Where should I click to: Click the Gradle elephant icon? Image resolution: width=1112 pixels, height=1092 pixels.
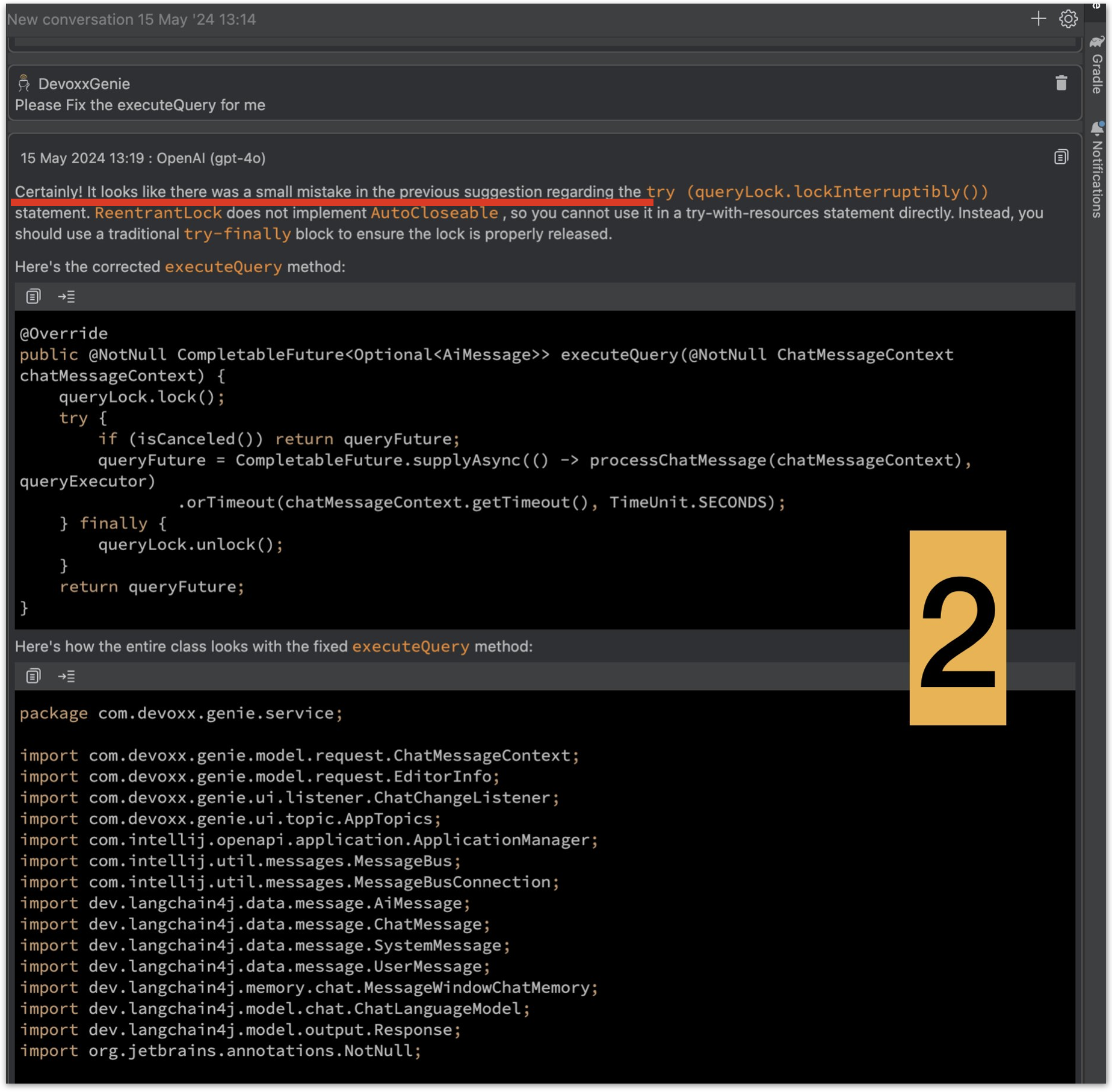1096,43
